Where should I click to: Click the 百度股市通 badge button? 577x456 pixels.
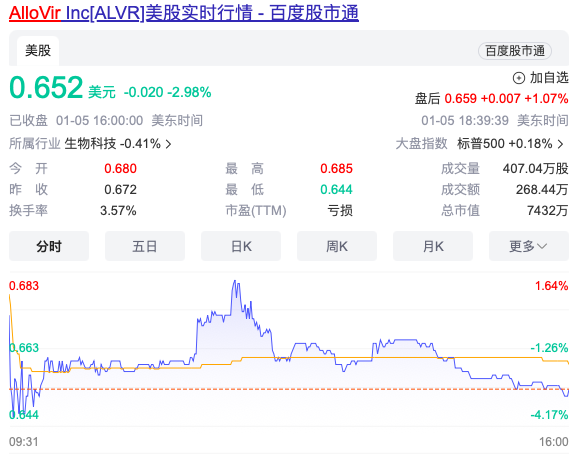(514, 51)
